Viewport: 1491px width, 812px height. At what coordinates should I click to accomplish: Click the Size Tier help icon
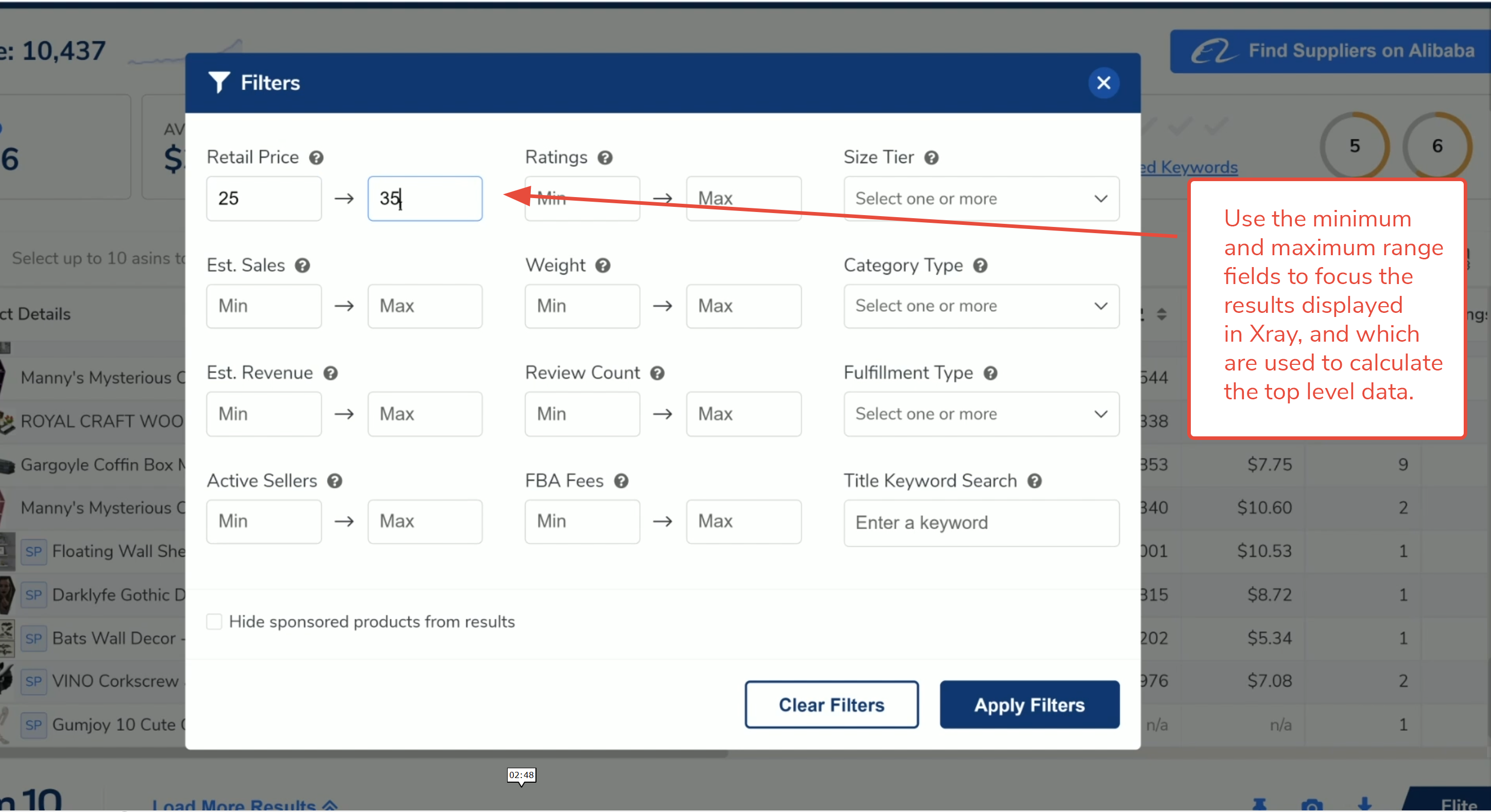pos(931,157)
